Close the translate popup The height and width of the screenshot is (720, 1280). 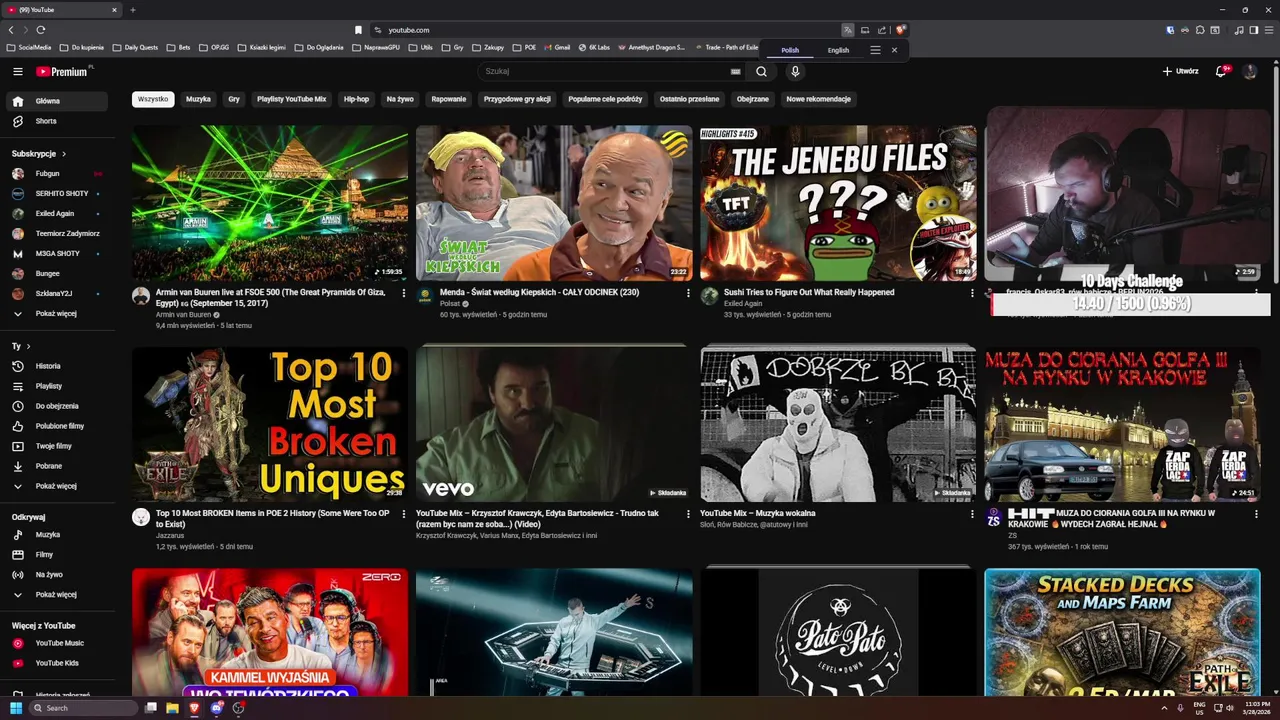[x=894, y=50]
